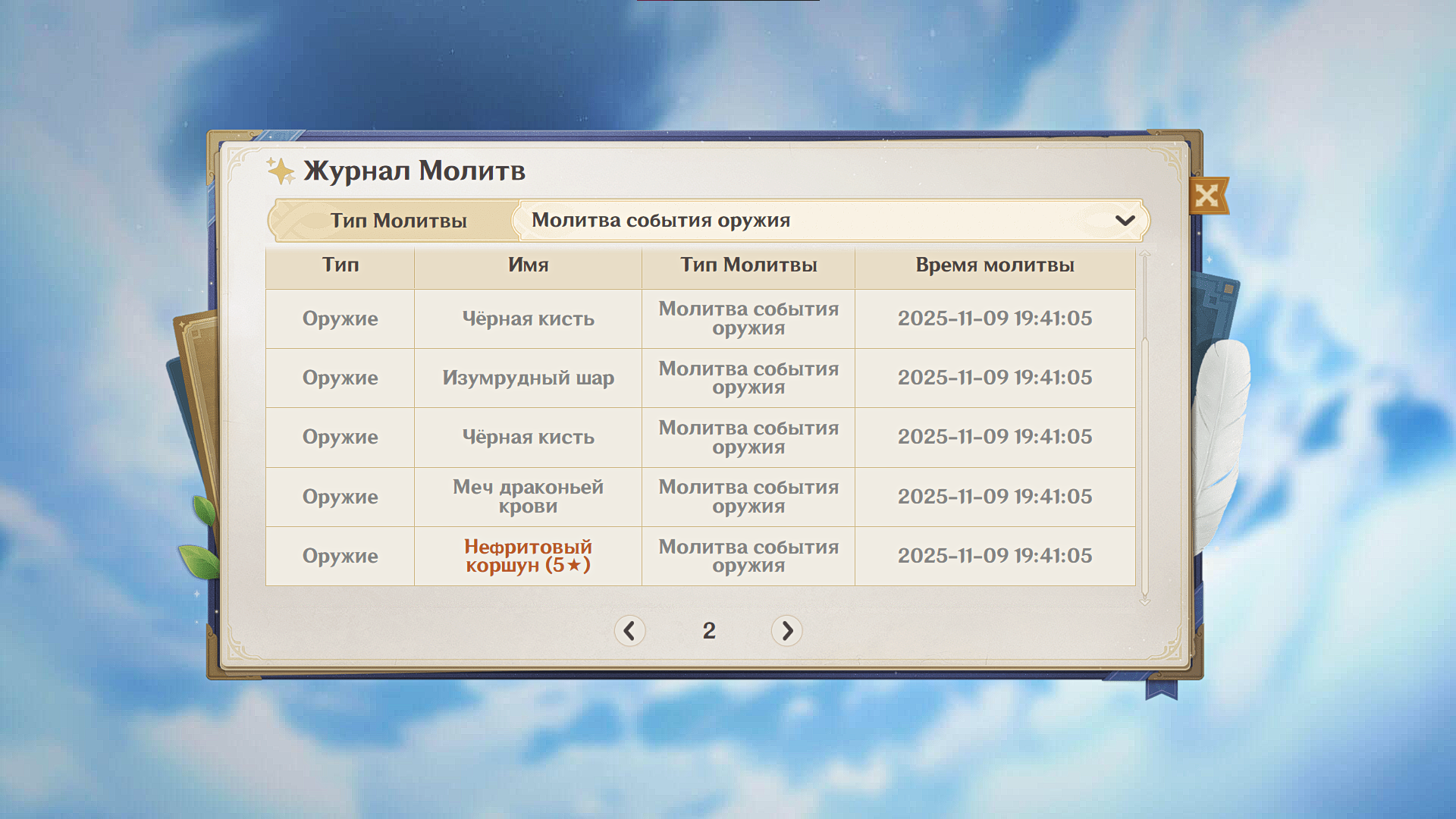Screen dimensions: 1456x819
Task: Click the gold star icon beside title
Action: pyautogui.click(x=281, y=171)
